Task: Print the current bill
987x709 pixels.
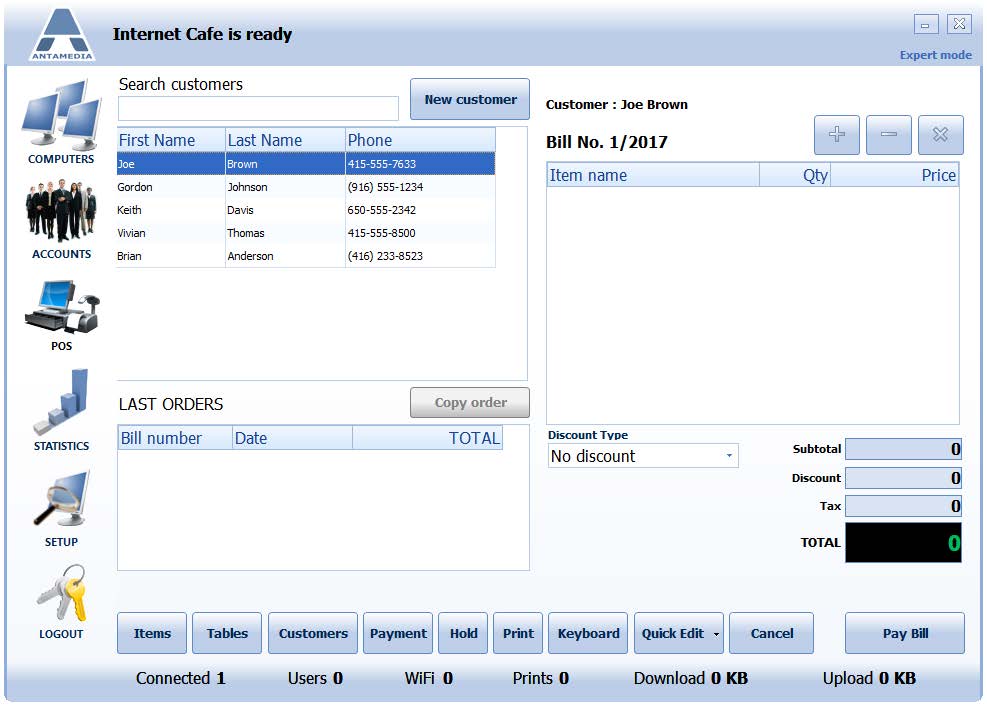Action: tap(518, 633)
